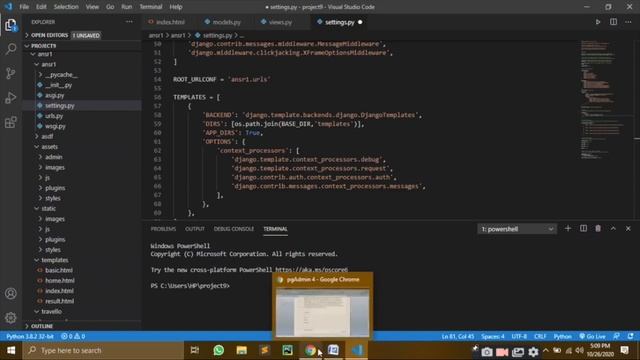Click Ln, Col cursor position indicator
Viewport: 640px width, 360px height.
[458, 336]
